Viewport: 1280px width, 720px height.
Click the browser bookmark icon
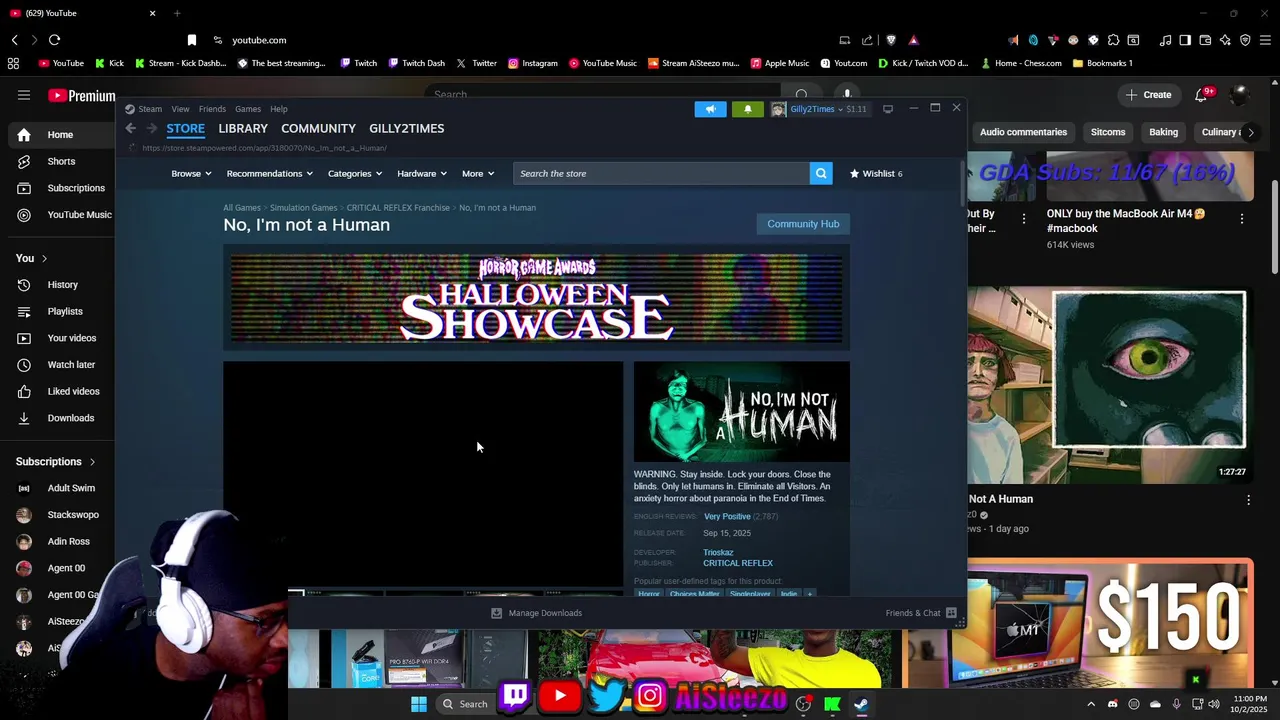191,40
